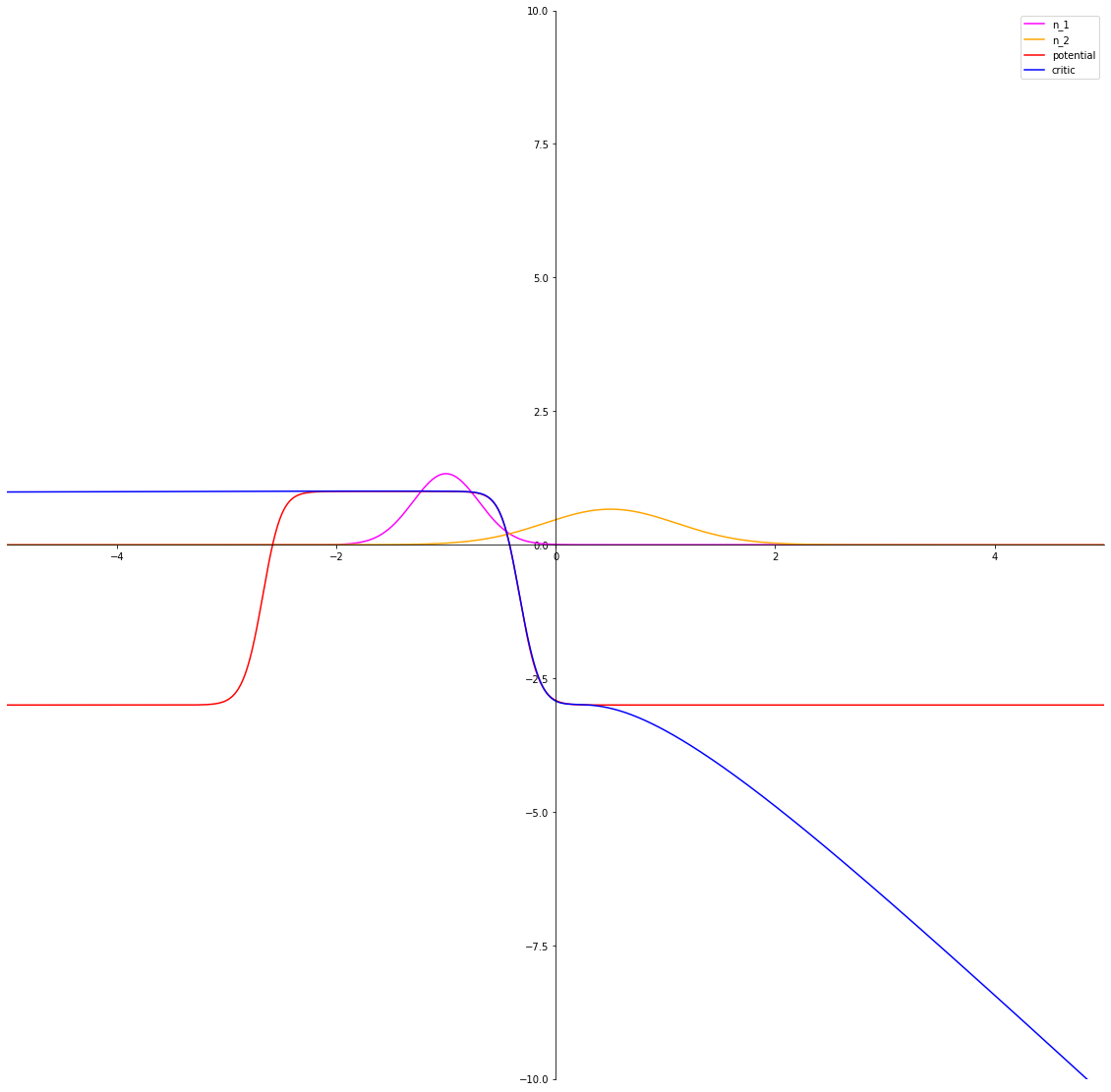Click the orange n_2 legend line

1034,39
